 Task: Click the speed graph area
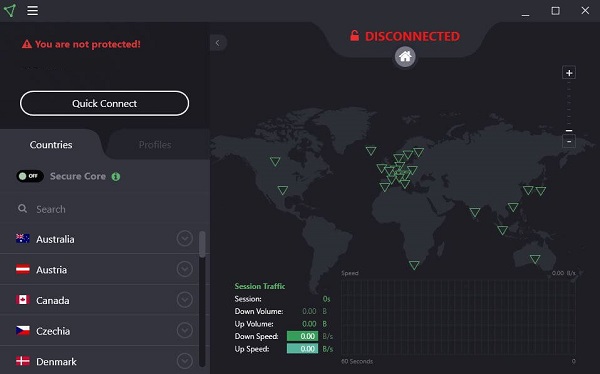click(458, 317)
